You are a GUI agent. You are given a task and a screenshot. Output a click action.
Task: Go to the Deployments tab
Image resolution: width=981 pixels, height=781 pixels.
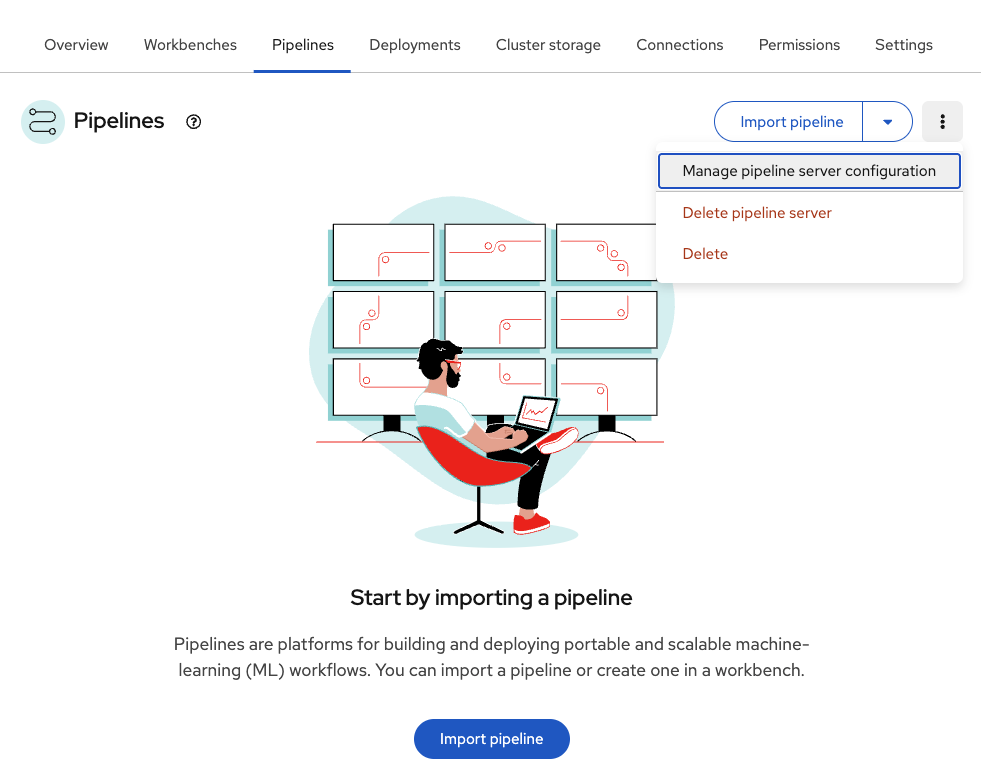pyautogui.click(x=415, y=45)
